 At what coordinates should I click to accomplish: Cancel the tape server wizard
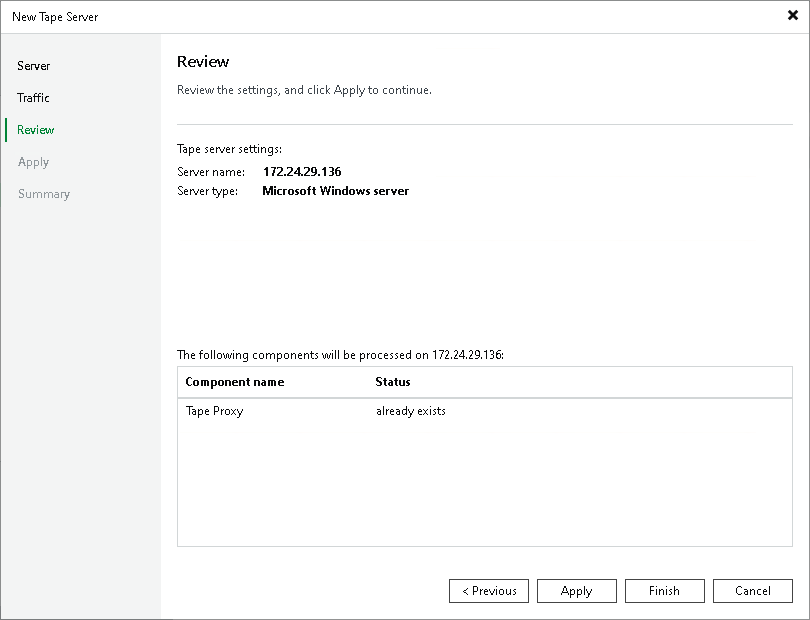[x=753, y=591]
